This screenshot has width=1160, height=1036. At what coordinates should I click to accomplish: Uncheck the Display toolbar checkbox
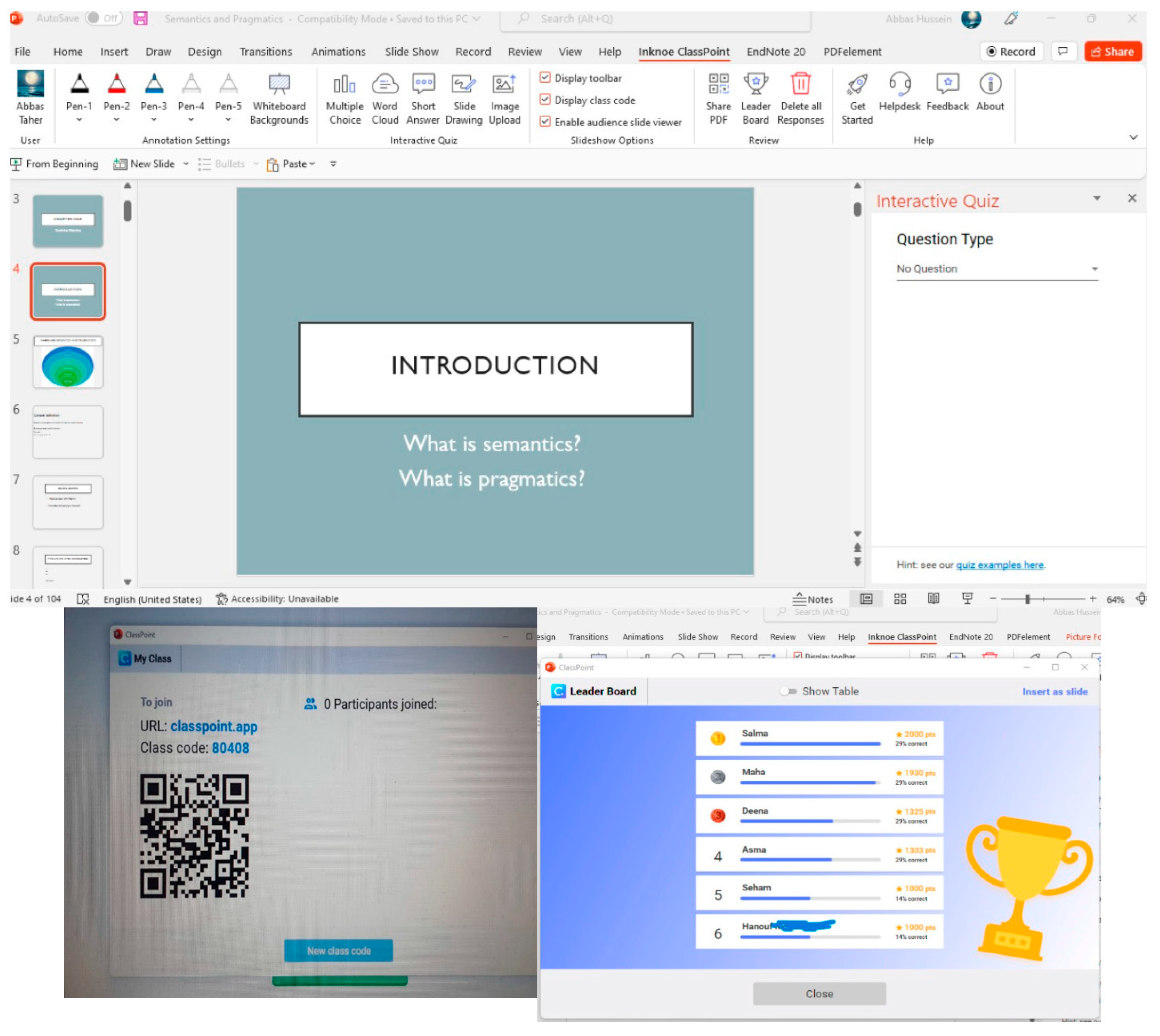tap(545, 77)
